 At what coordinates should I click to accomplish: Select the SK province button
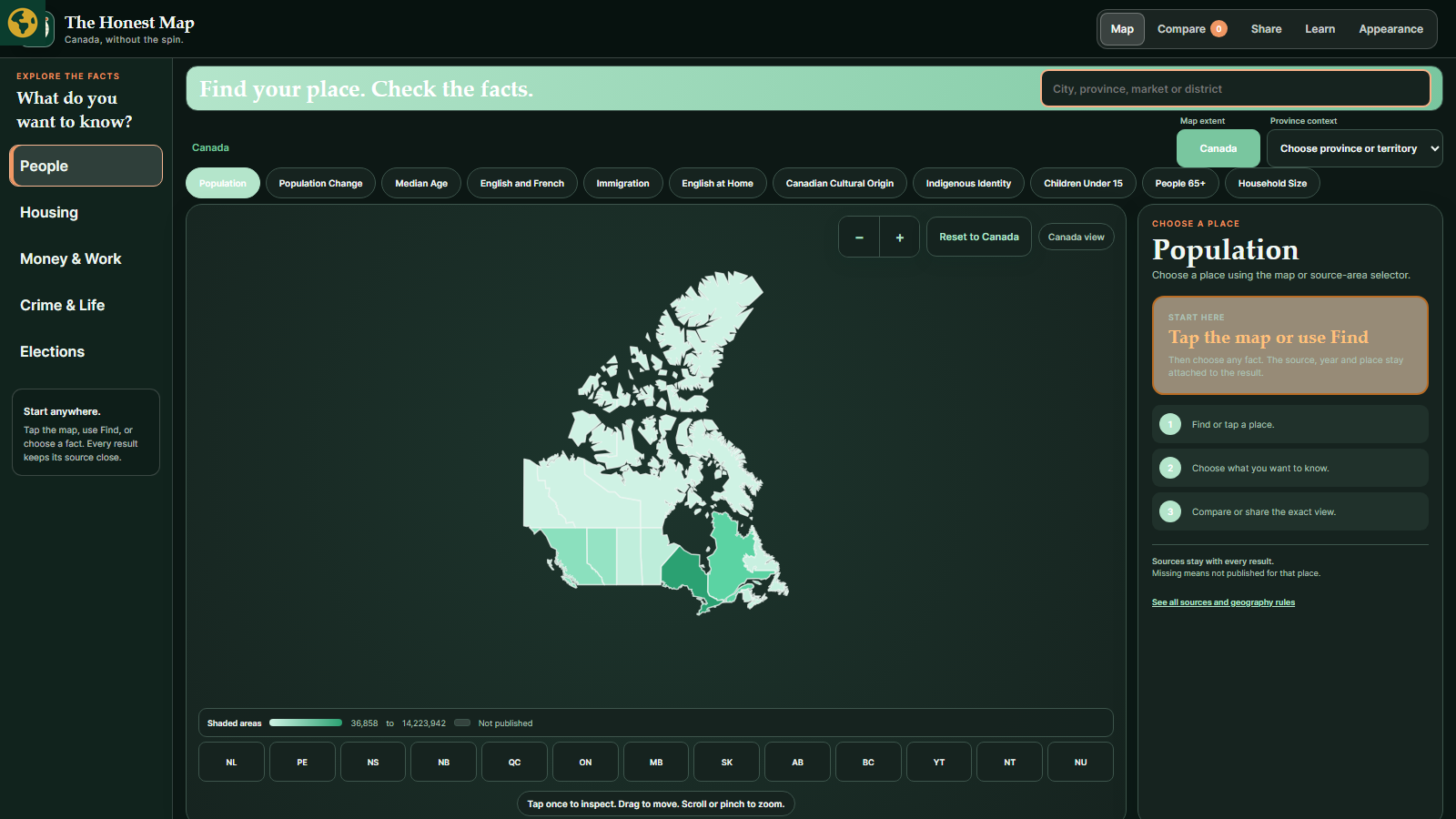pos(726,762)
